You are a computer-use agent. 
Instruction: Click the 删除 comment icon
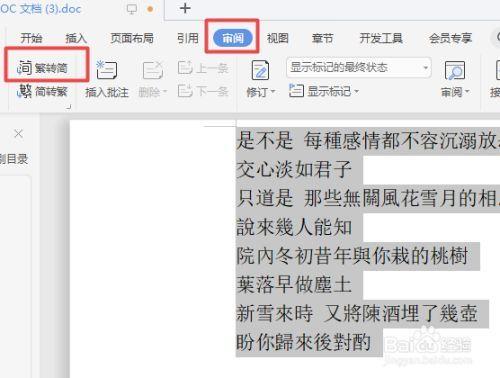[x=152, y=70]
